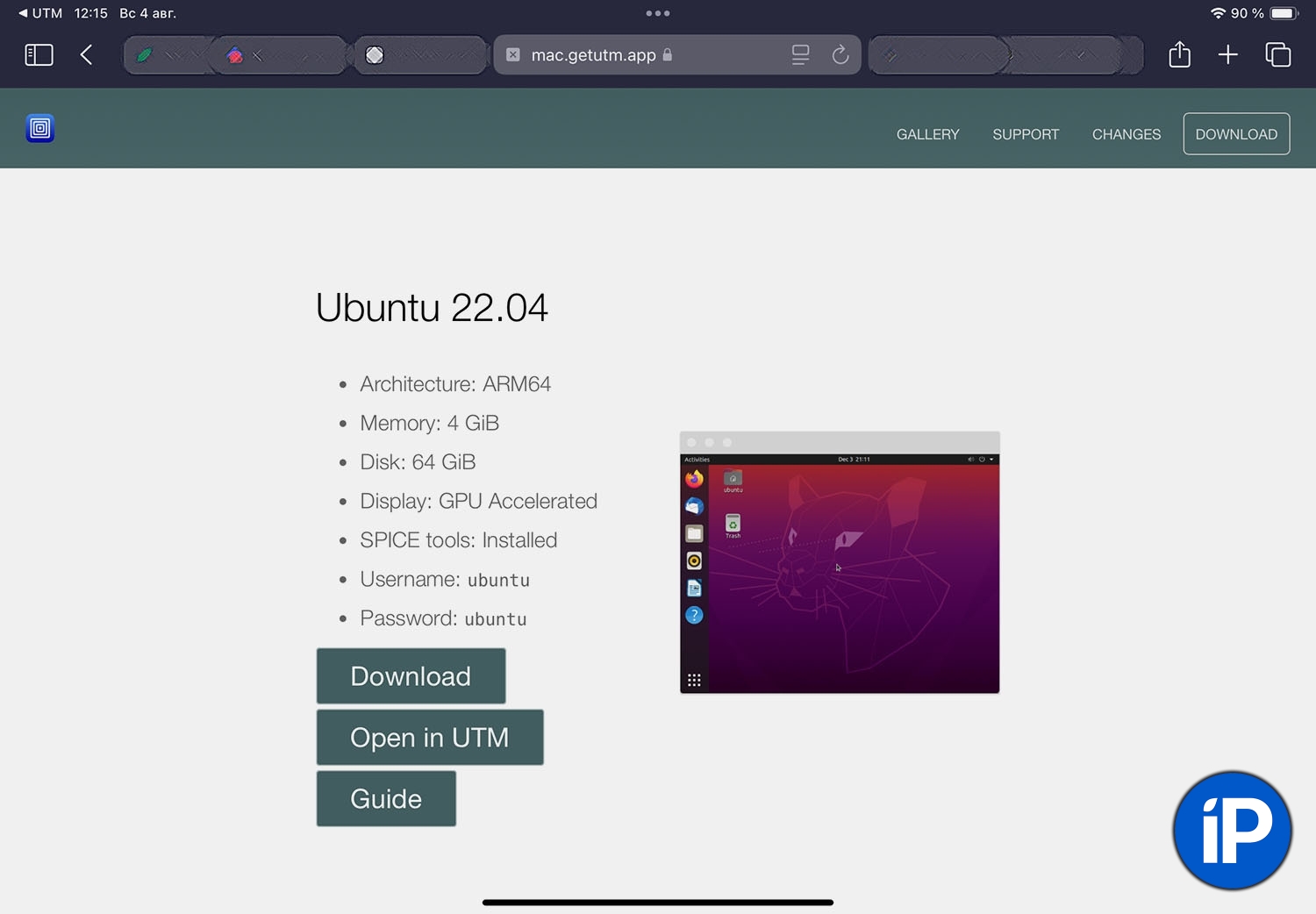Tap the UTM logo in the header
Viewport: 1316px width, 914px height.
[40, 129]
